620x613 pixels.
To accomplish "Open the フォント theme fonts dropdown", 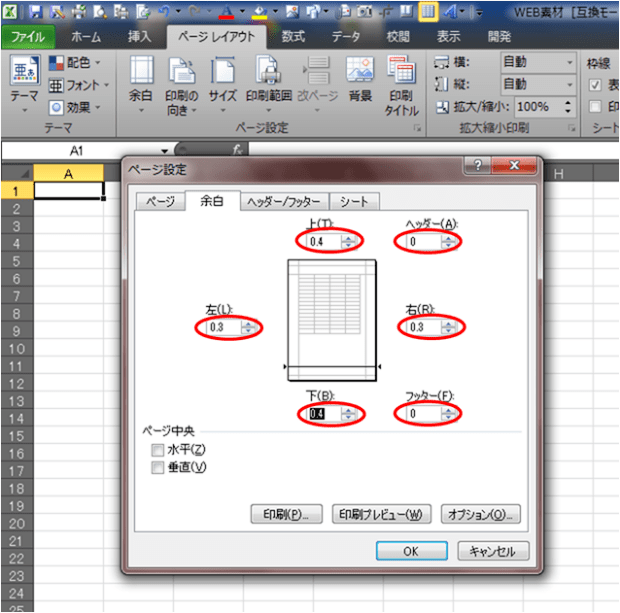I will click(x=79, y=85).
